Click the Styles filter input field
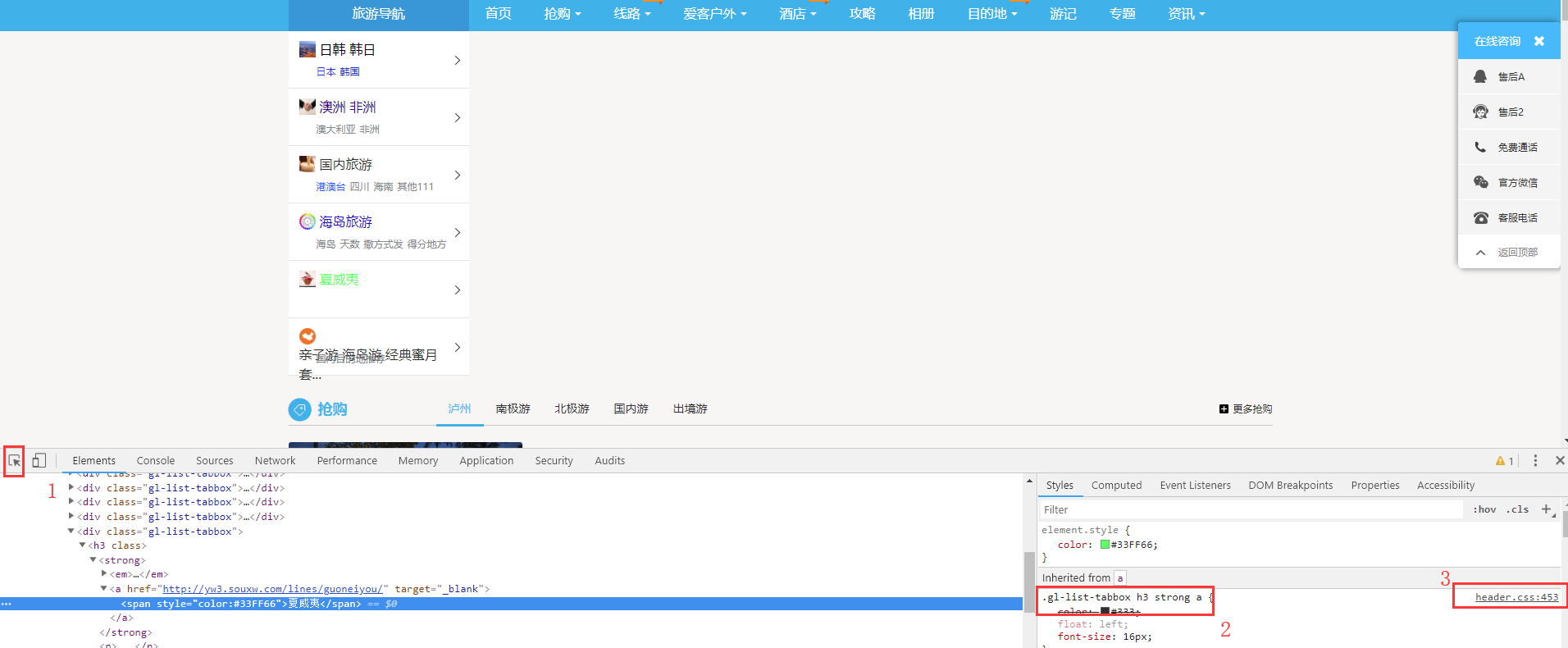 click(1251, 509)
